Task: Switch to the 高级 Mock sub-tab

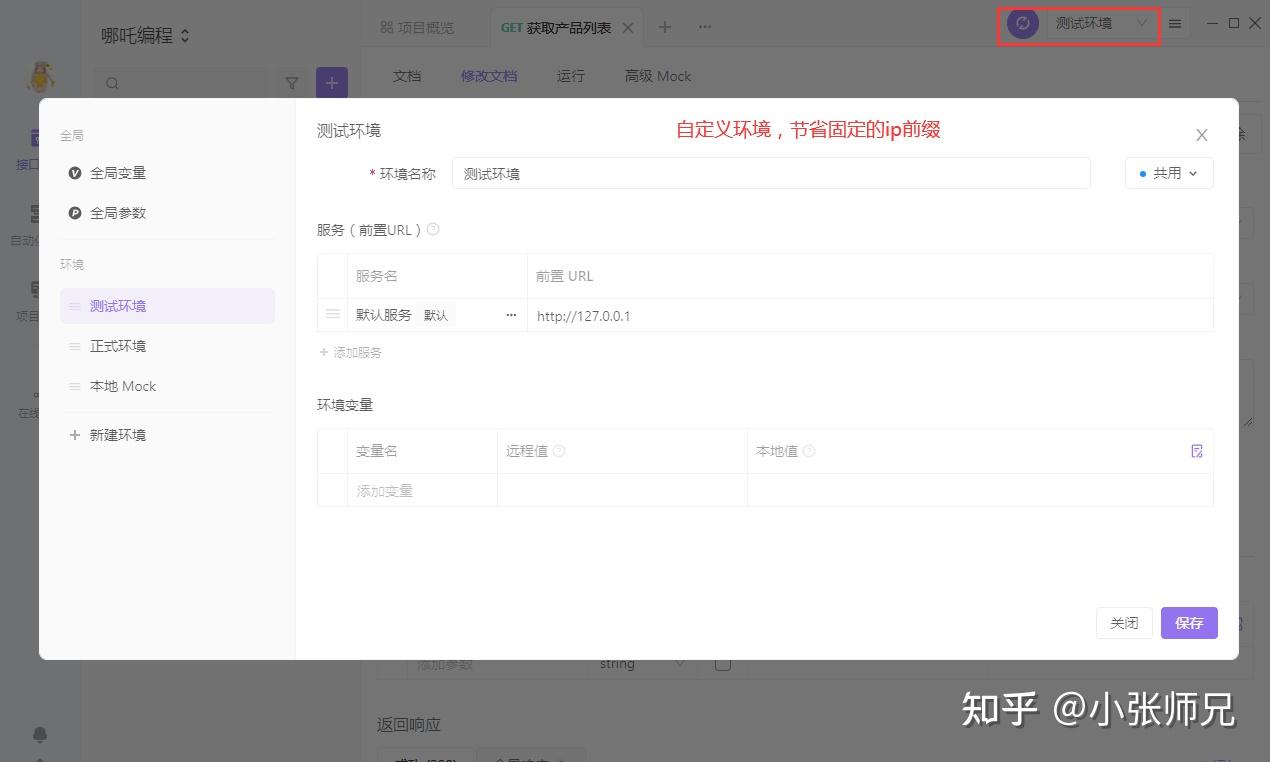Action: point(658,76)
